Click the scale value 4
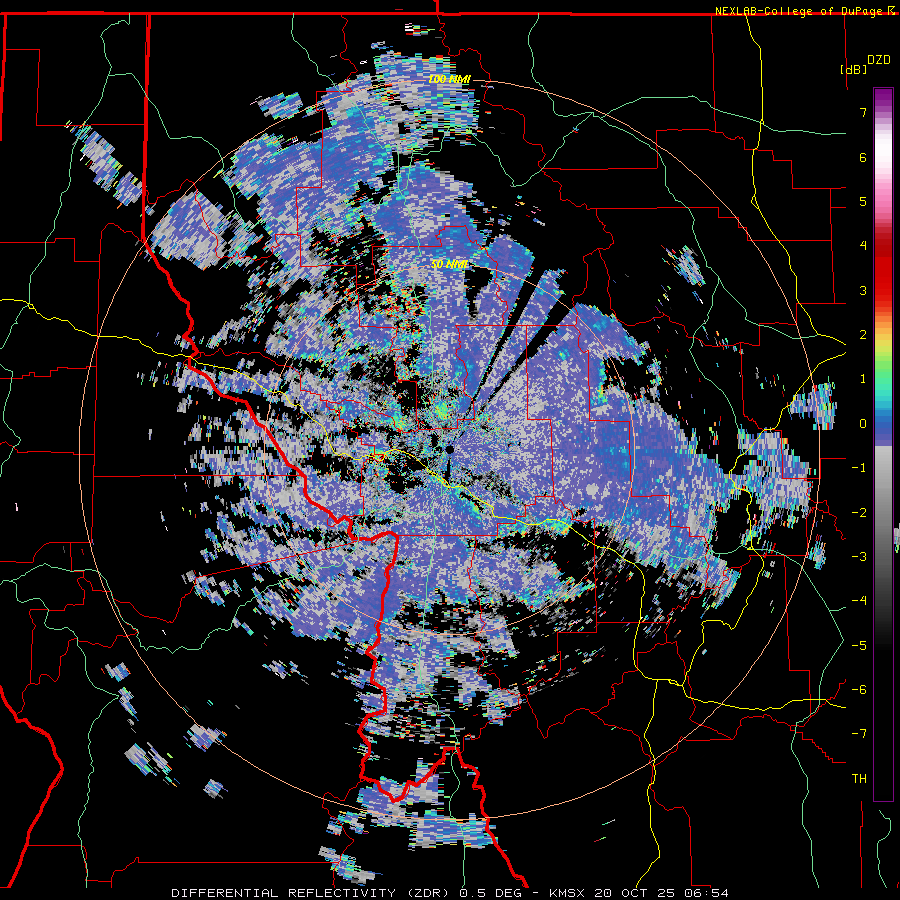Screen dimensions: 900x900 pyautogui.click(x=863, y=246)
